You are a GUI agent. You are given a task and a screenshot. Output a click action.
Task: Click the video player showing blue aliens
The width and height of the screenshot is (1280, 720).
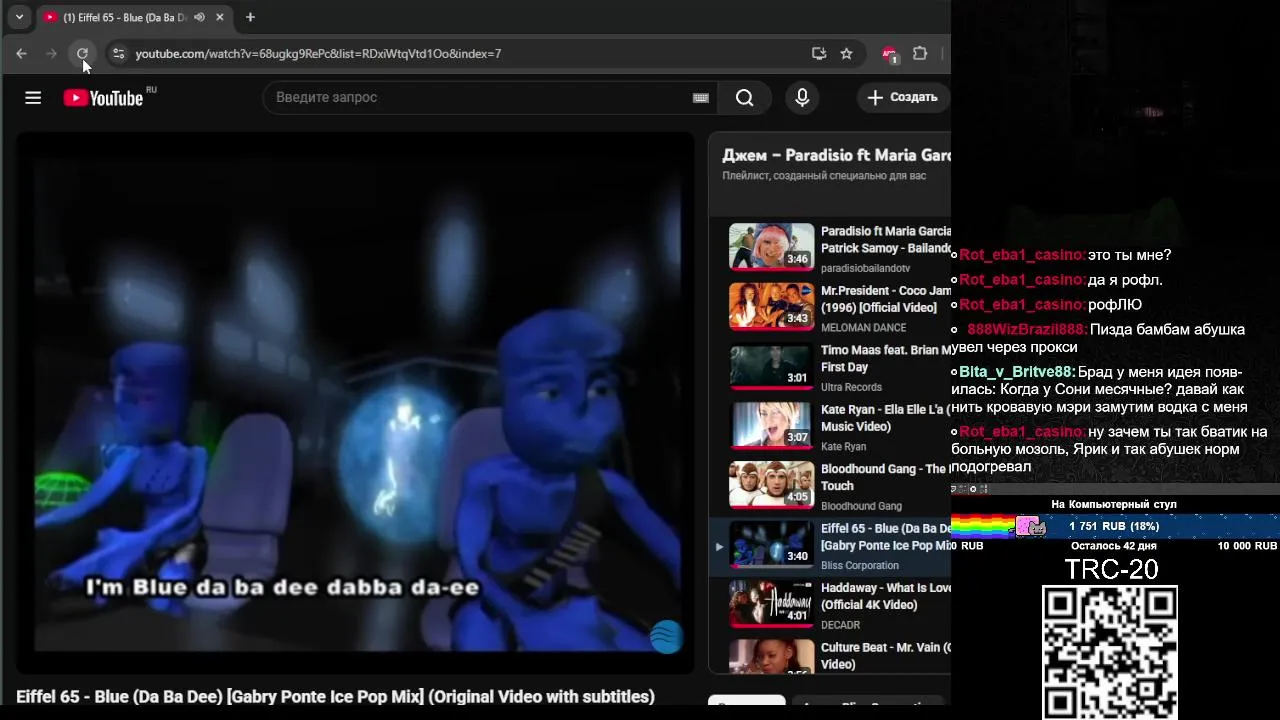tap(355, 402)
